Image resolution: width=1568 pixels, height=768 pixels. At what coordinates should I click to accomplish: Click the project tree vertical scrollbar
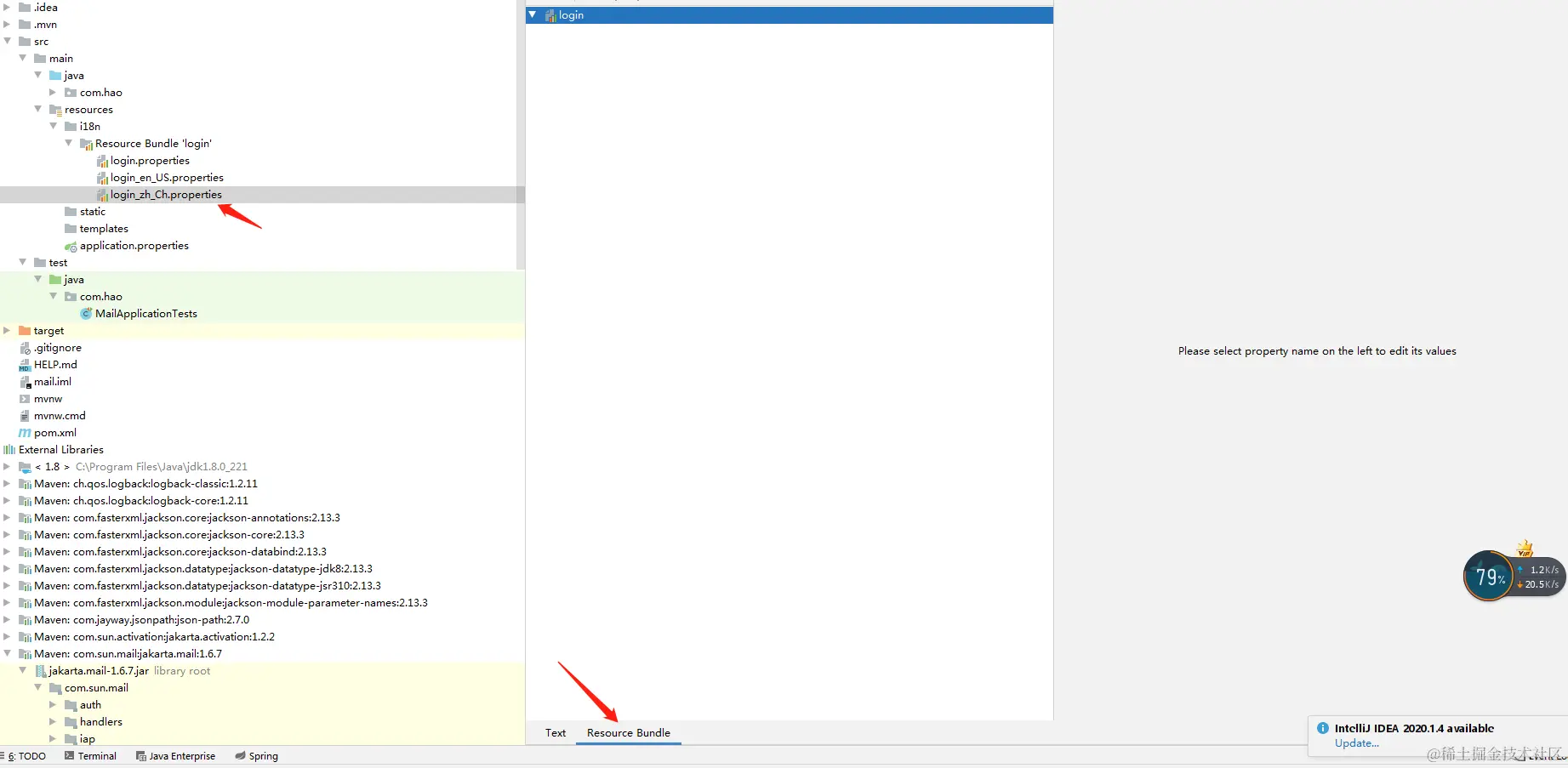[521, 136]
